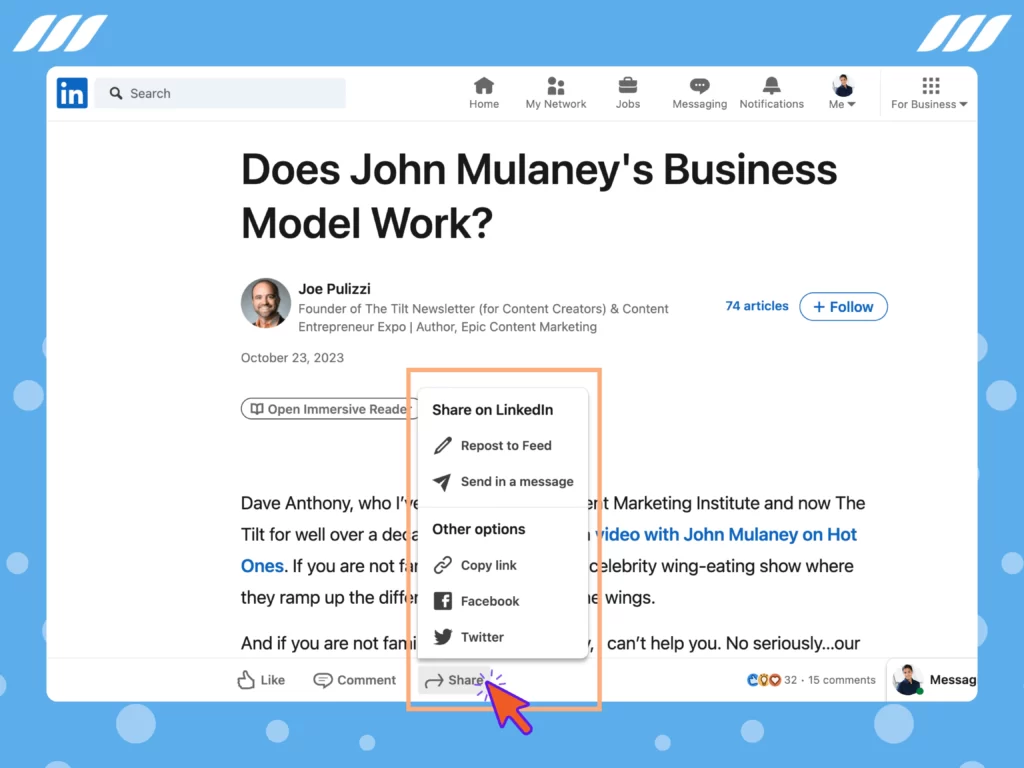This screenshot has width=1024, height=768.
Task: Open the Home tab in the navbar
Action: (x=484, y=92)
